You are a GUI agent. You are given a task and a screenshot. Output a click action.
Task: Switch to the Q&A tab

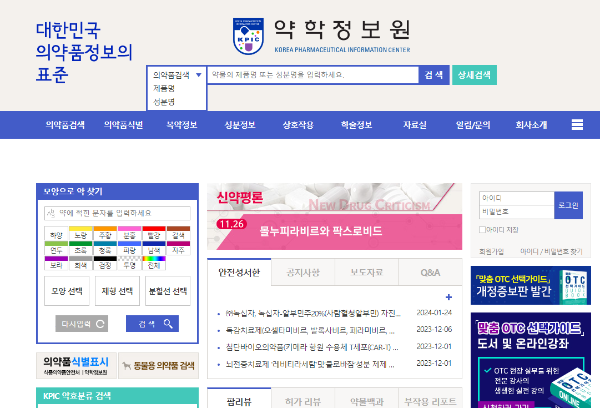tap(430, 273)
